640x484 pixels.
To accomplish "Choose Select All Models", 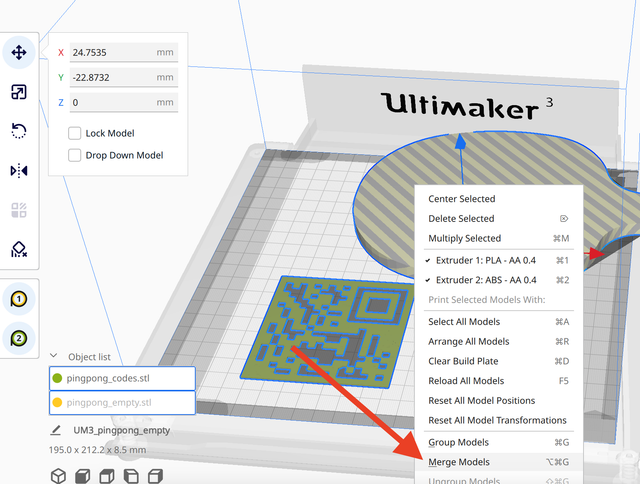I will click(x=498, y=322).
